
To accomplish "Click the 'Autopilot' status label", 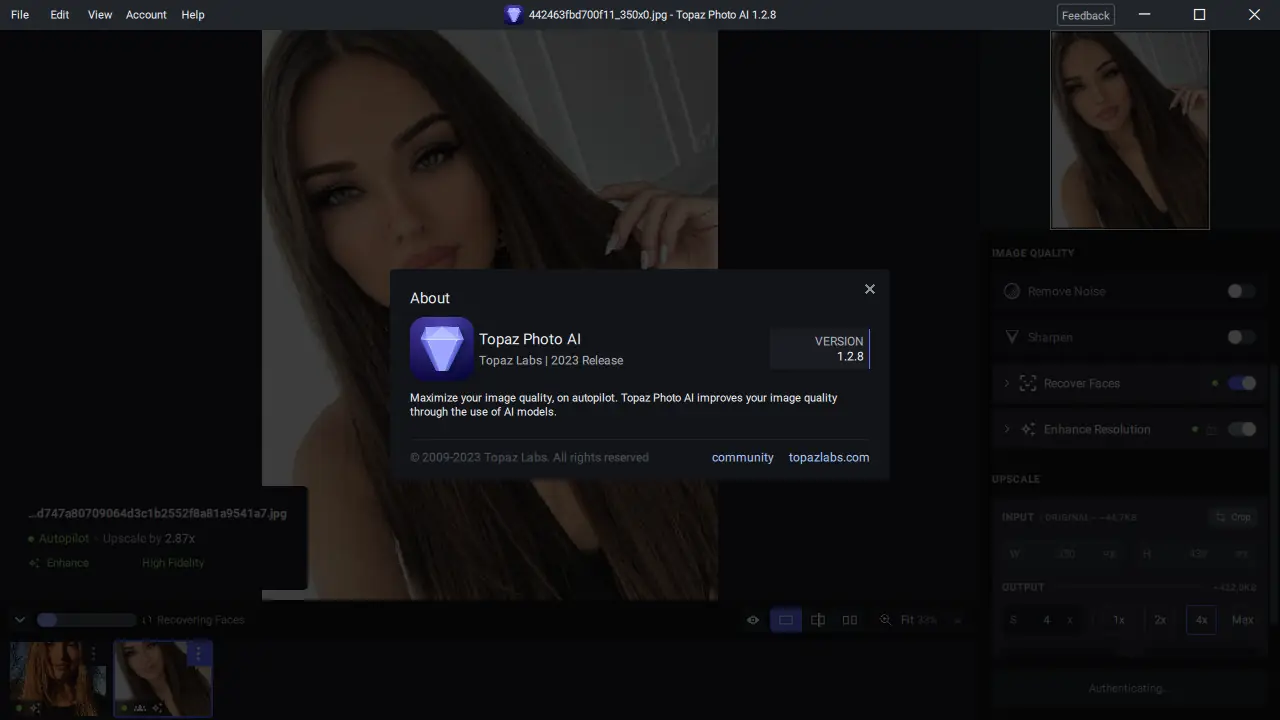I will pos(62,538).
